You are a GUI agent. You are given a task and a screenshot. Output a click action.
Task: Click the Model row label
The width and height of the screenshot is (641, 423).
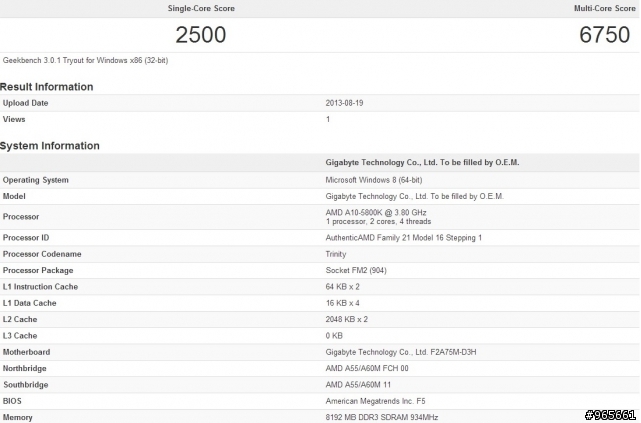click(14, 197)
